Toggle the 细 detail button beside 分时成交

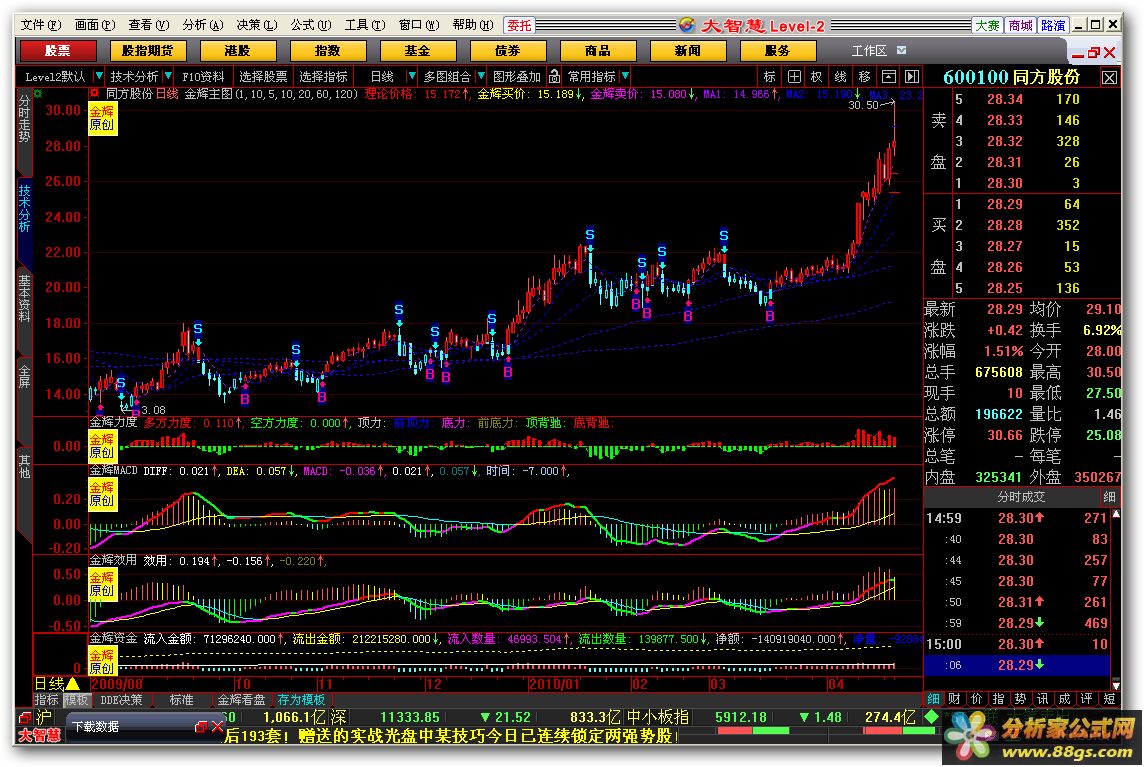[1110, 497]
